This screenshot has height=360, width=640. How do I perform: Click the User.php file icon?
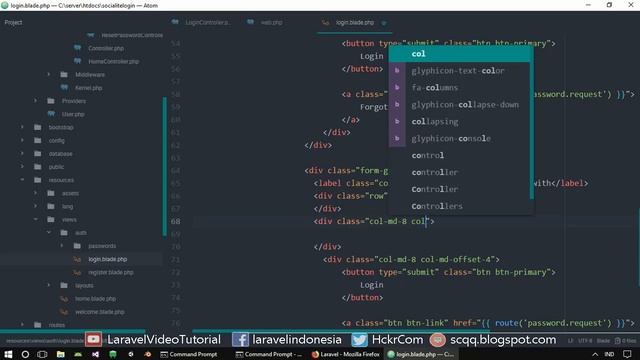click(51, 114)
